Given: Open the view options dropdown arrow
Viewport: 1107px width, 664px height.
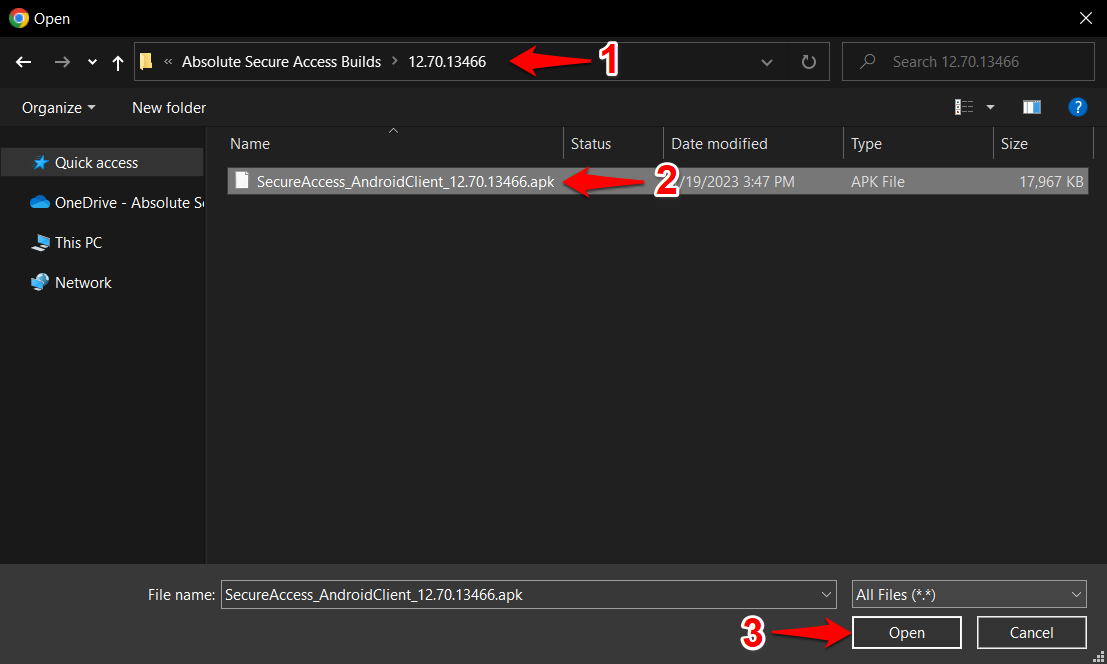Looking at the screenshot, I should click(x=991, y=107).
